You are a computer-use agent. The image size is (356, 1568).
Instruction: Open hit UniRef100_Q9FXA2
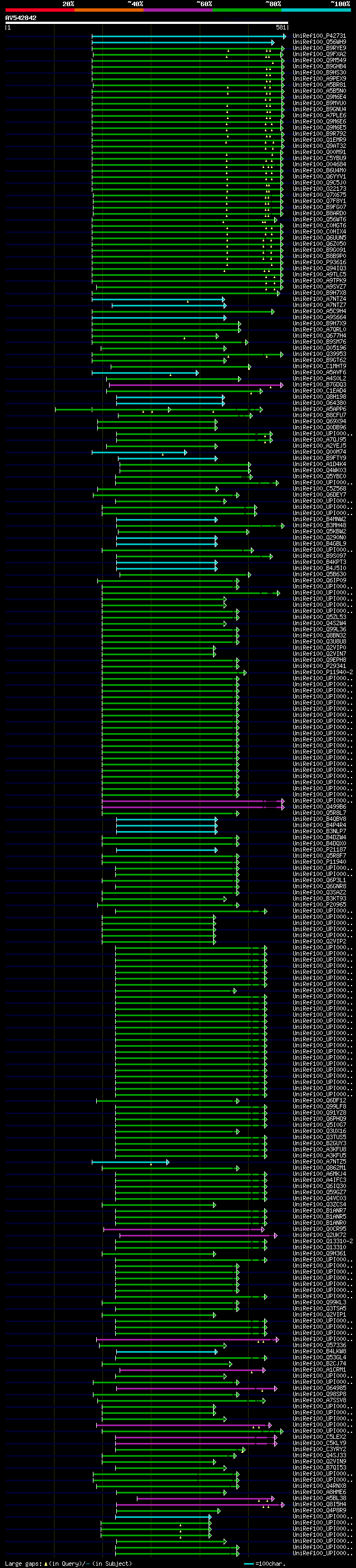coord(319,54)
